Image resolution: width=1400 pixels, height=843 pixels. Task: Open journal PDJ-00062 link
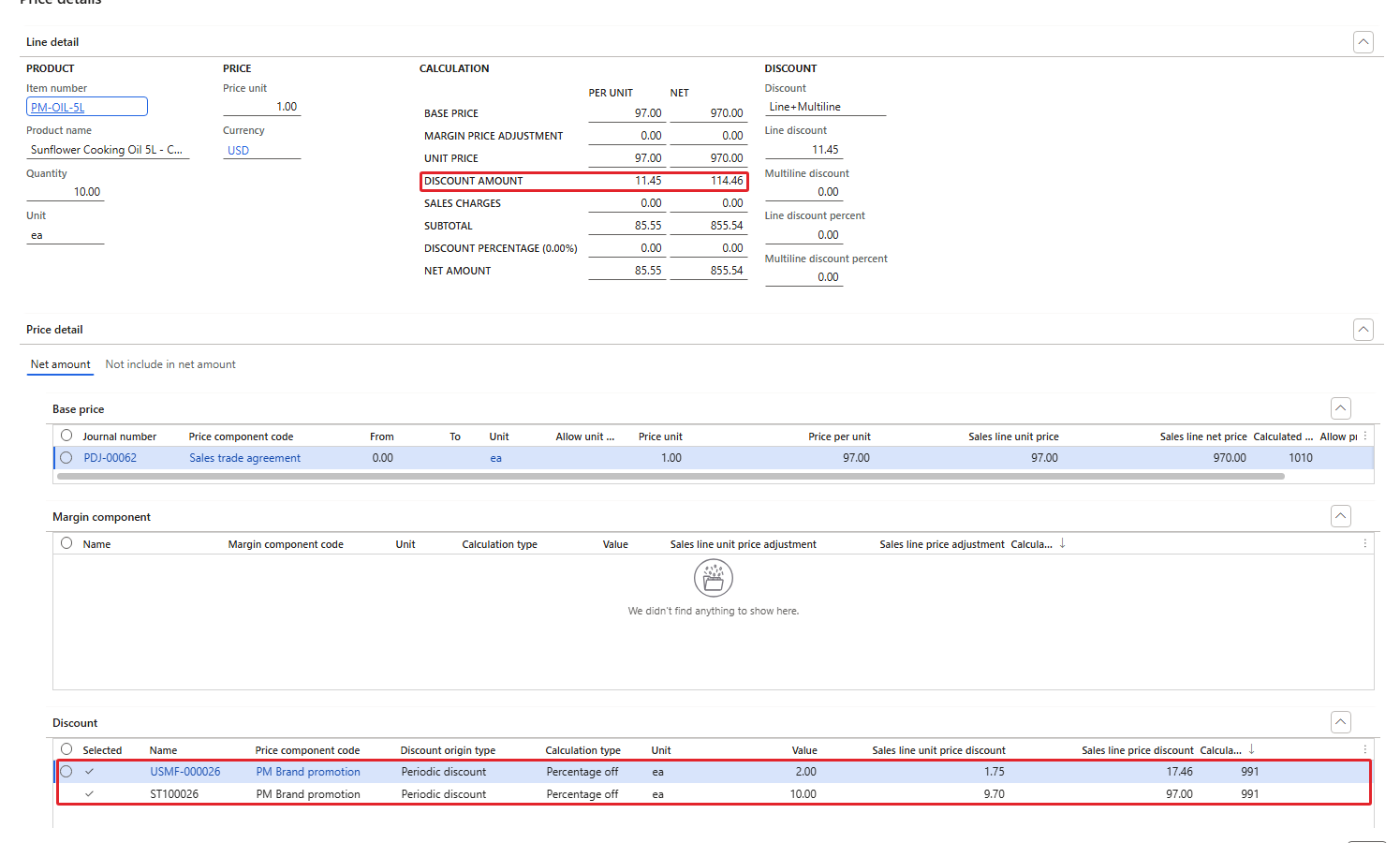[111, 458]
